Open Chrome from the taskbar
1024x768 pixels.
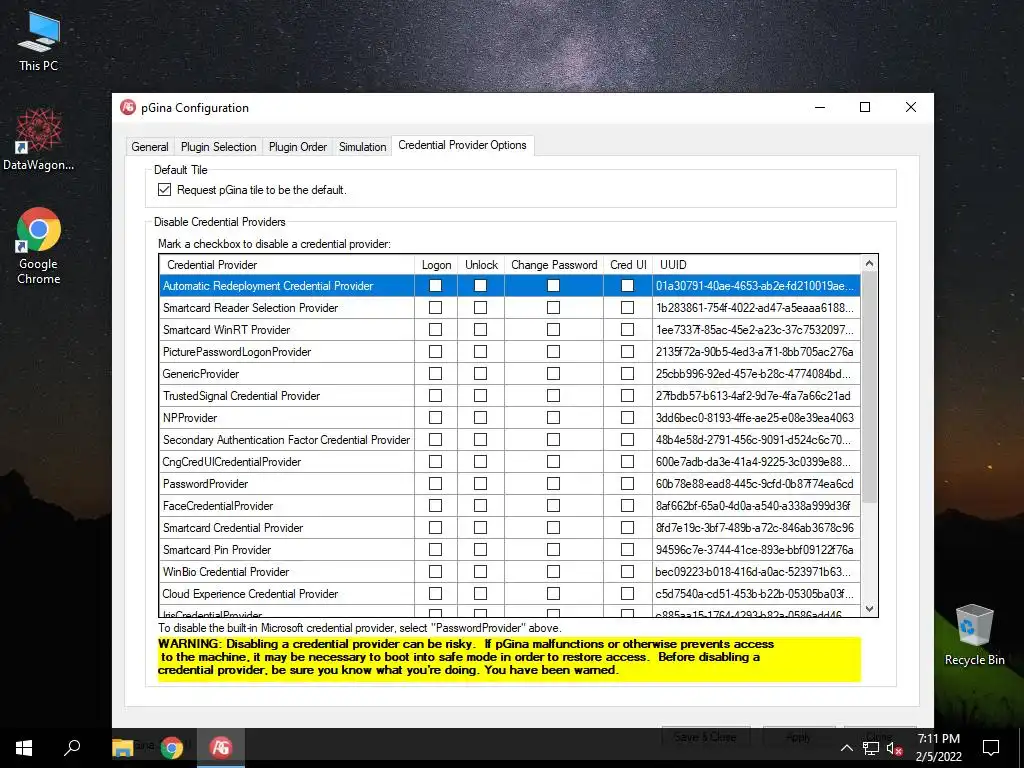click(172, 748)
